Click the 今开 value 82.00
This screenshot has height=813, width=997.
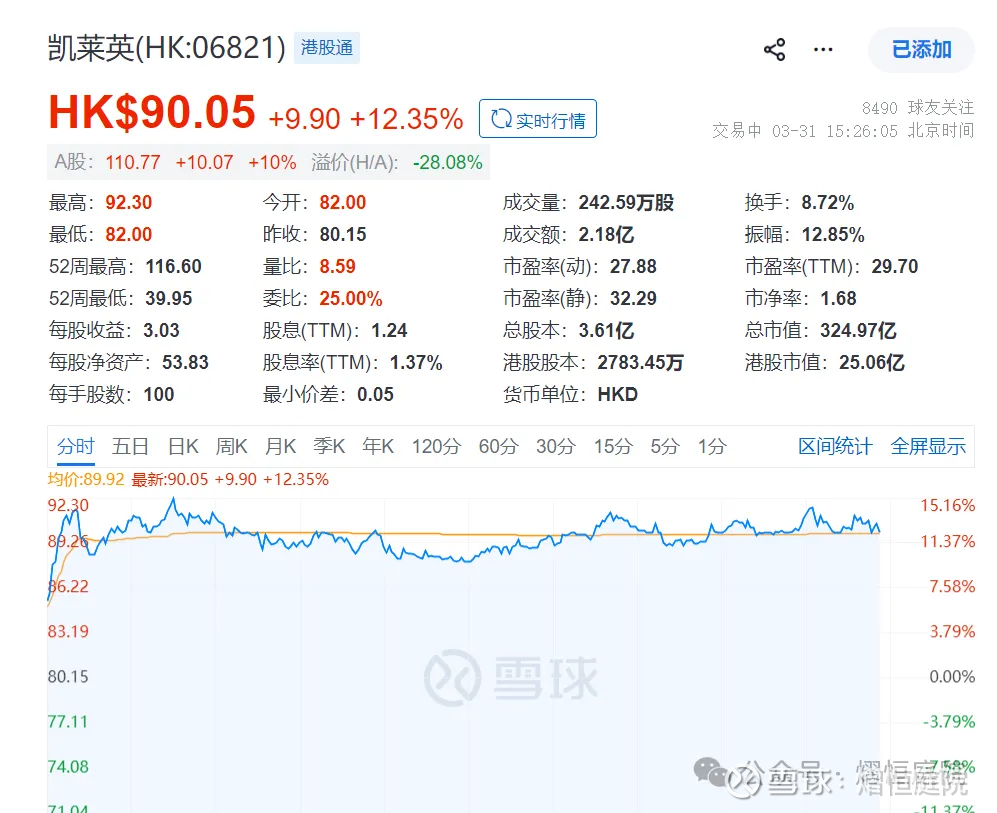click(343, 203)
